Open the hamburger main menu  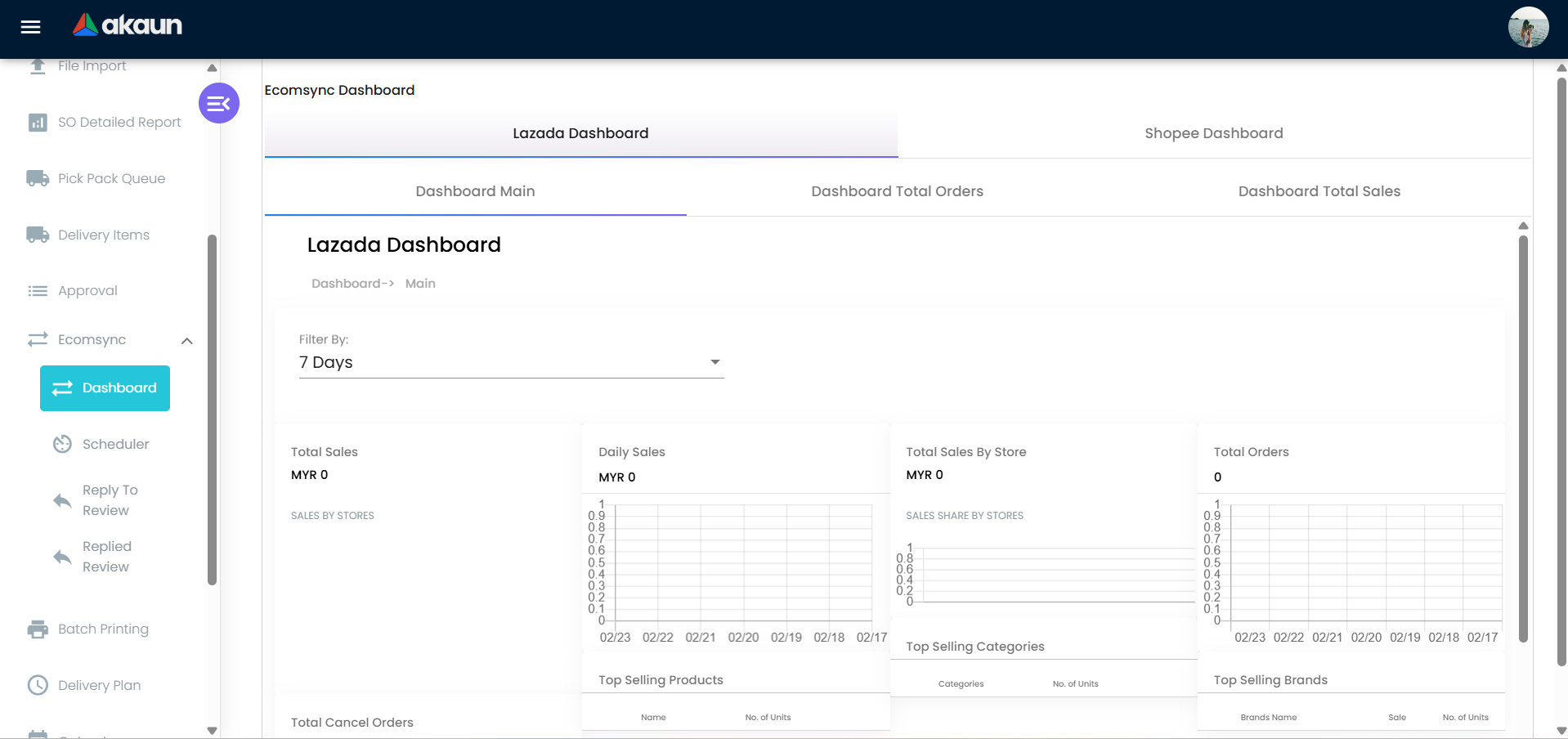[x=30, y=27]
